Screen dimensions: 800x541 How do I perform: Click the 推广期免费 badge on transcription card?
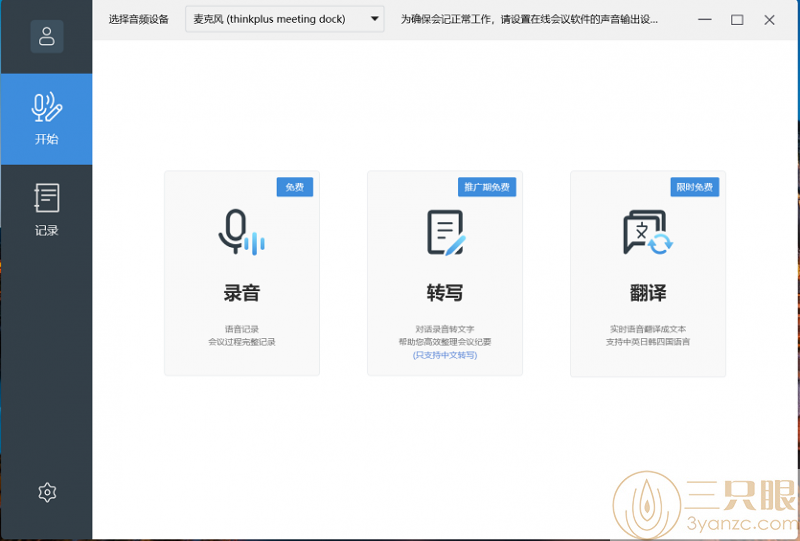(487, 187)
